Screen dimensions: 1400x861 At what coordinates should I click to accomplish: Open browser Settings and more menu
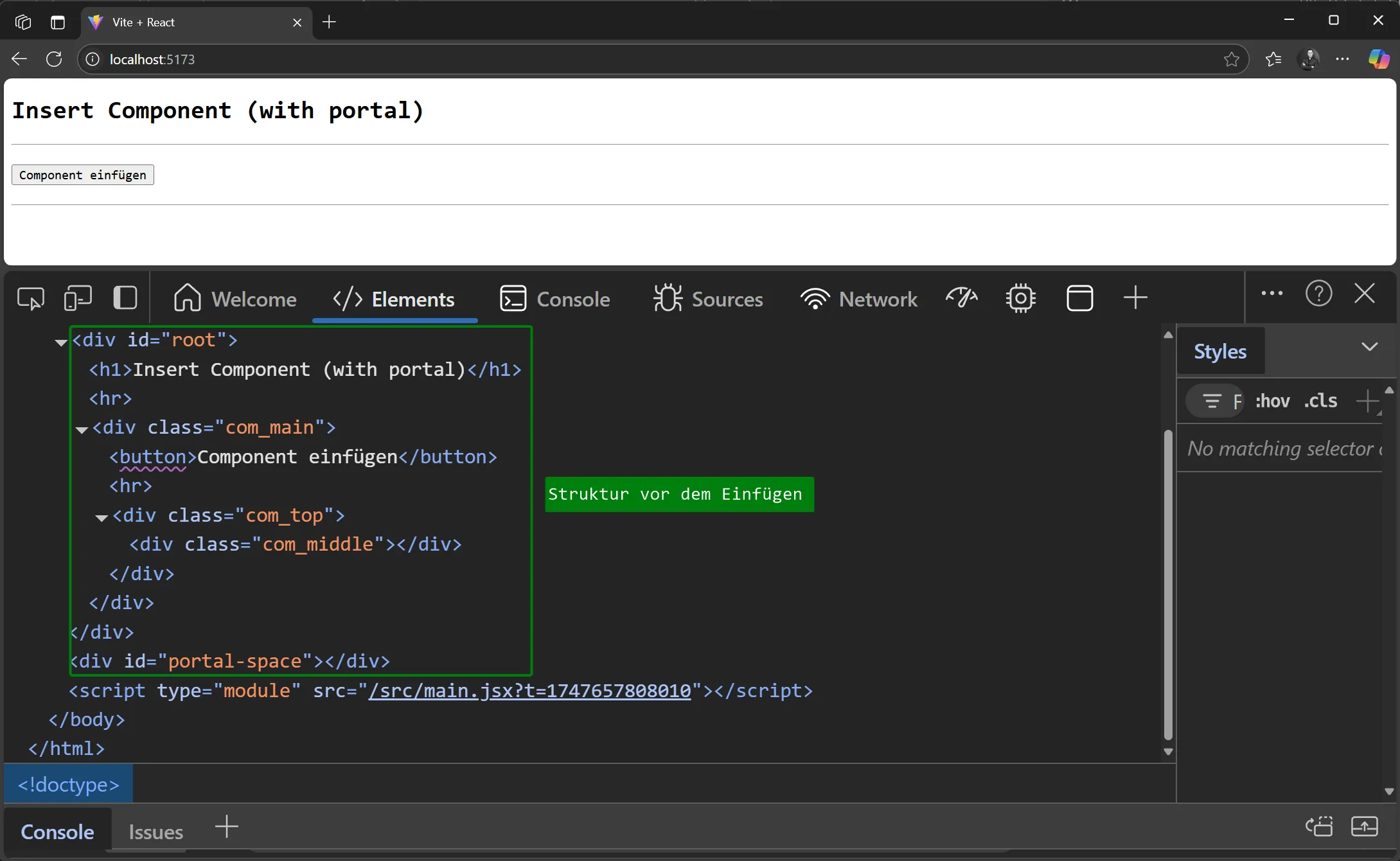[1343, 58]
